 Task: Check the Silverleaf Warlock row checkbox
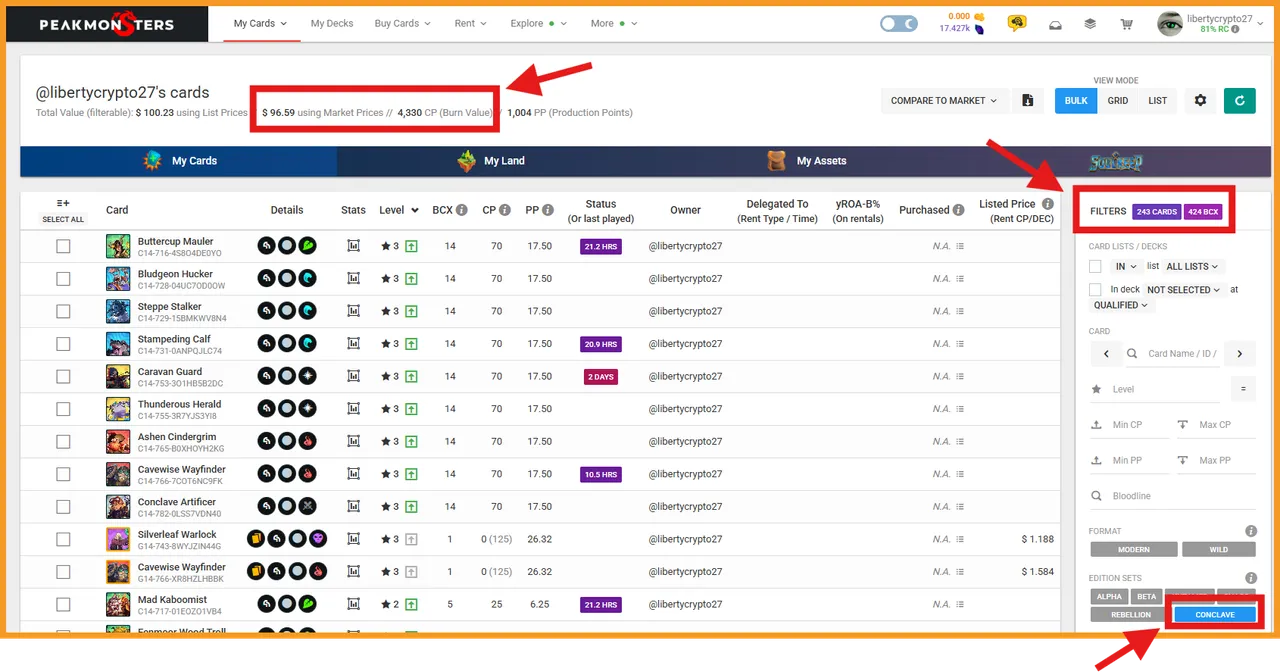(63, 539)
